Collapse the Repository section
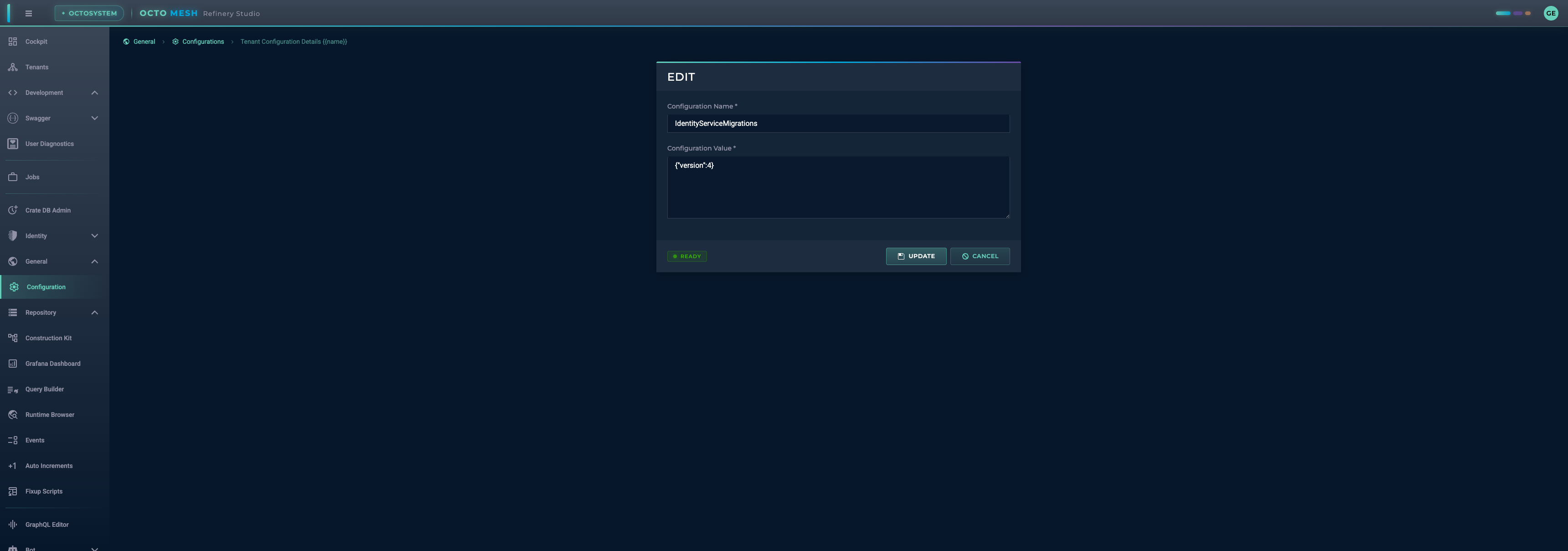1568x551 pixels. pos(94,312)
